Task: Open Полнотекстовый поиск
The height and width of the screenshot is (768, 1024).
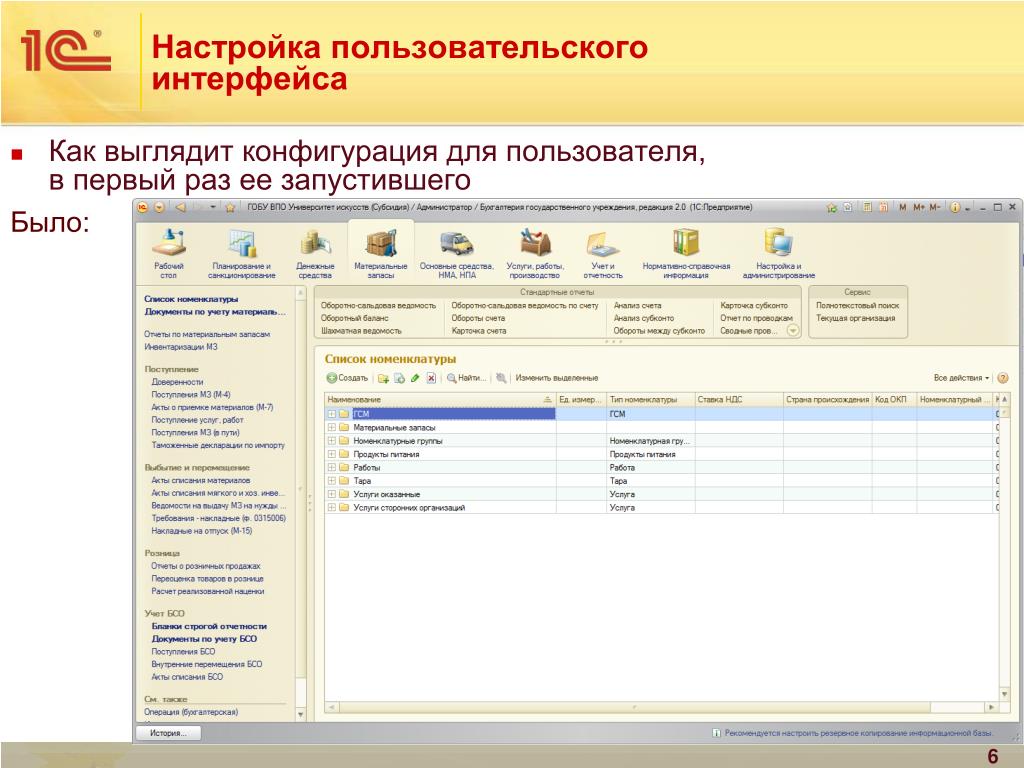Action: click(857, 306)
